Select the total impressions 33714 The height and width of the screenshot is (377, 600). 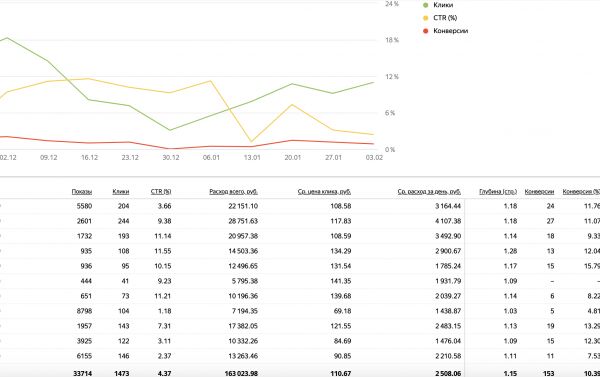tap(82, 373)
